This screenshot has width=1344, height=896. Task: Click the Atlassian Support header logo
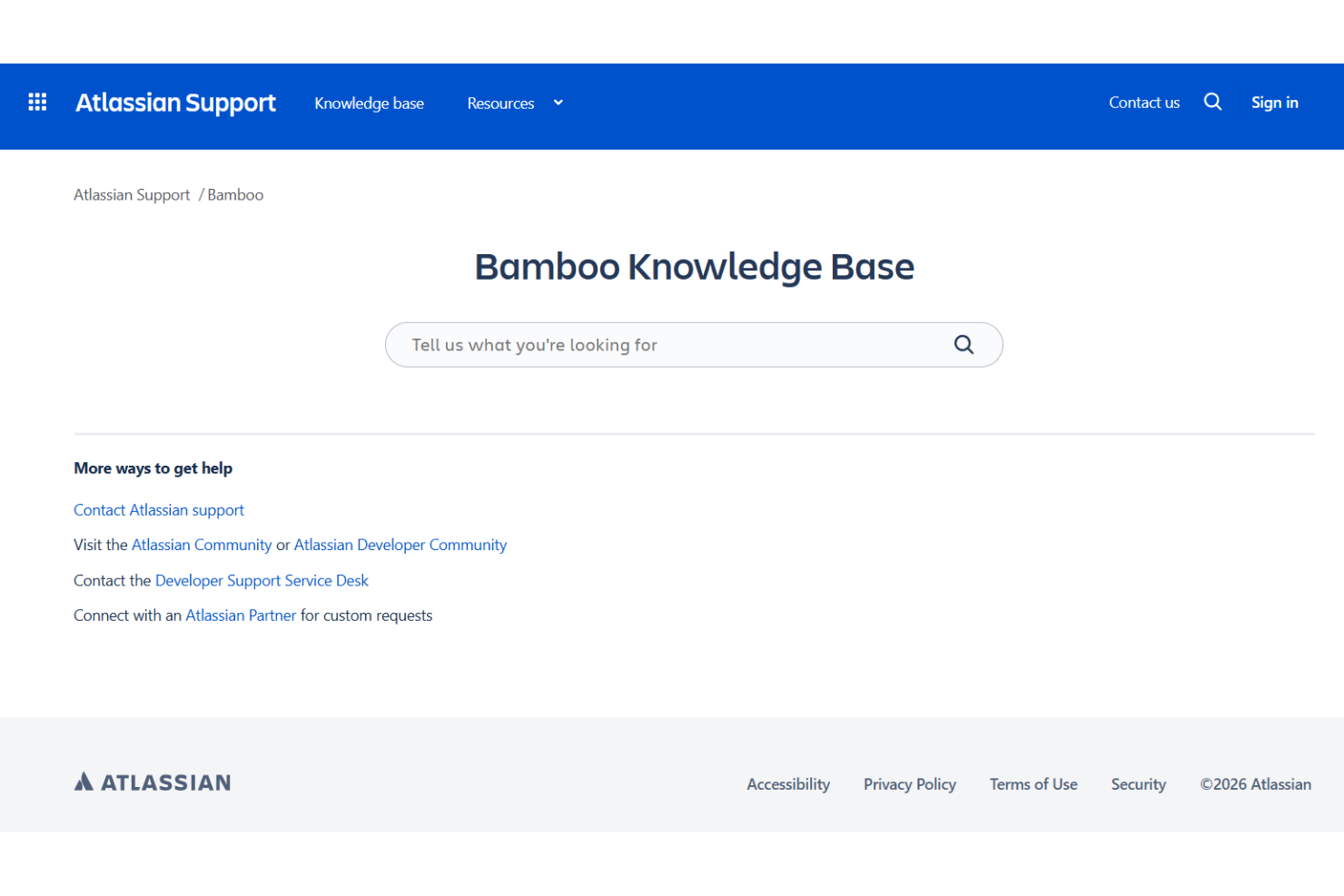click(x=176, y=103)
